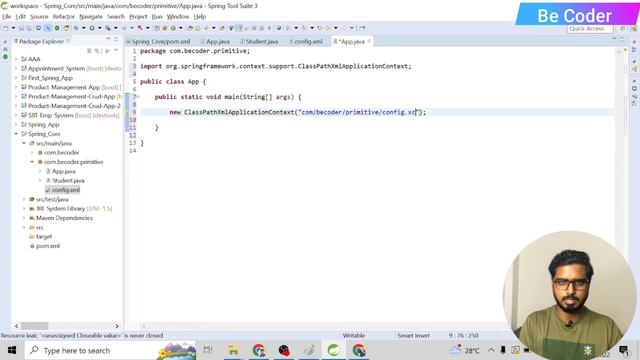Open the Window menu
This screenshot has height=360, width=640.
pyautogui.click(x=178, y=17)
